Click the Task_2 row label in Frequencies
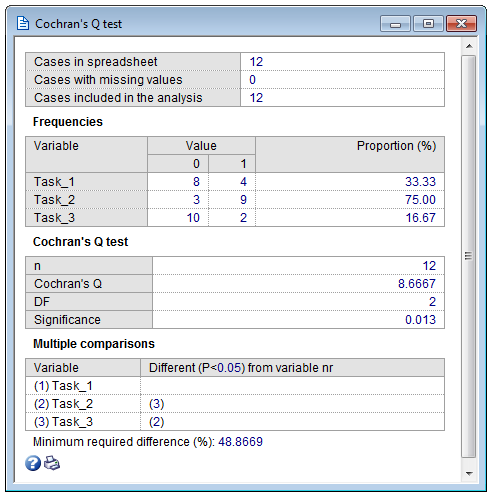Viewport: 492px width, 497px height. click(54, 200)
